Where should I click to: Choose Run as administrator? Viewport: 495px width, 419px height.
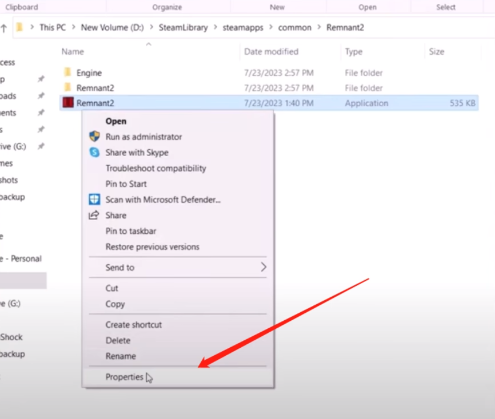click(x=178, y=137)
